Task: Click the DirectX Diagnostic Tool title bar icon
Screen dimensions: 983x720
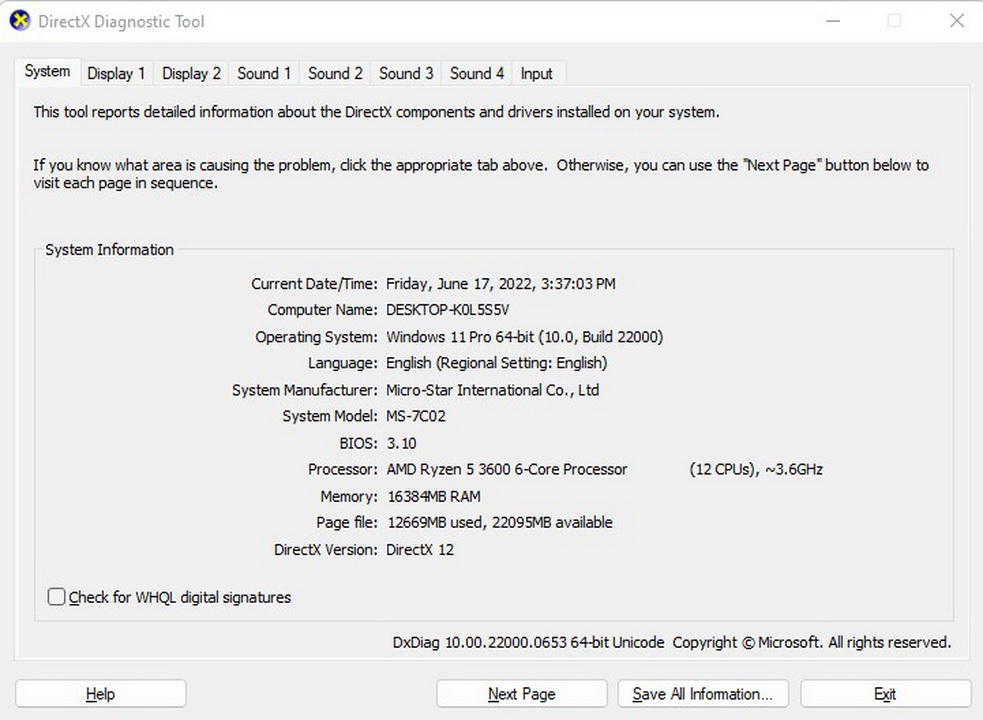Action: point(20,21)
